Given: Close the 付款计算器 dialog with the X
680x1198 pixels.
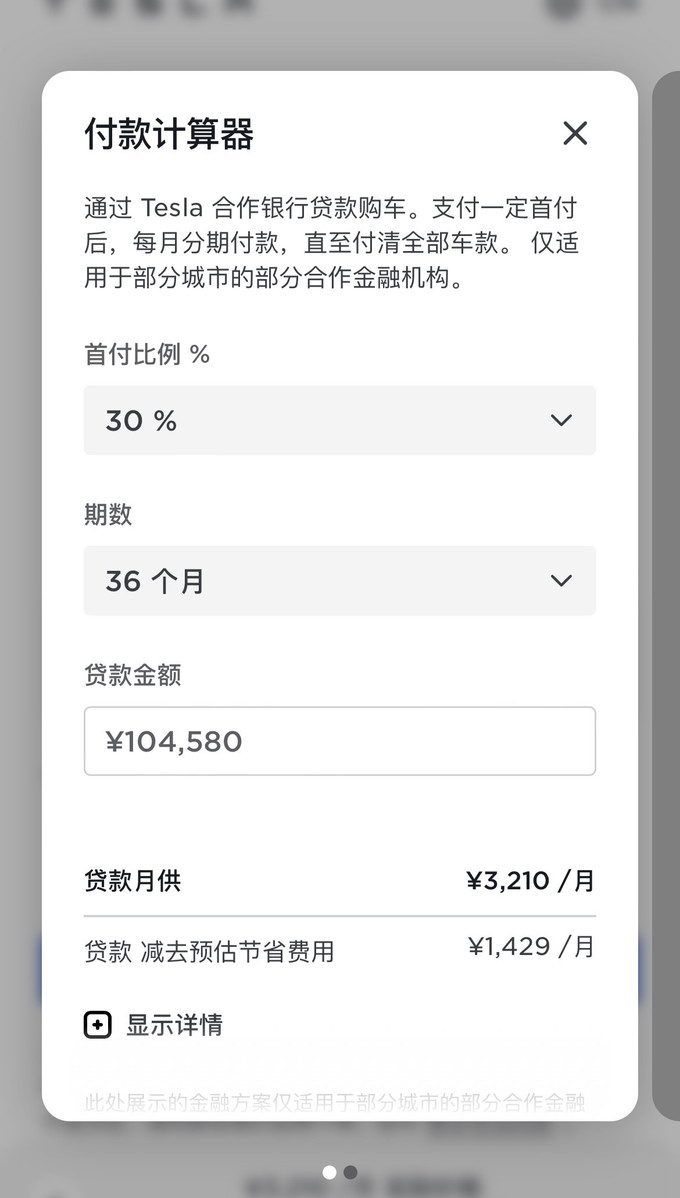Looking at the screenshot, I should [575, 133].
